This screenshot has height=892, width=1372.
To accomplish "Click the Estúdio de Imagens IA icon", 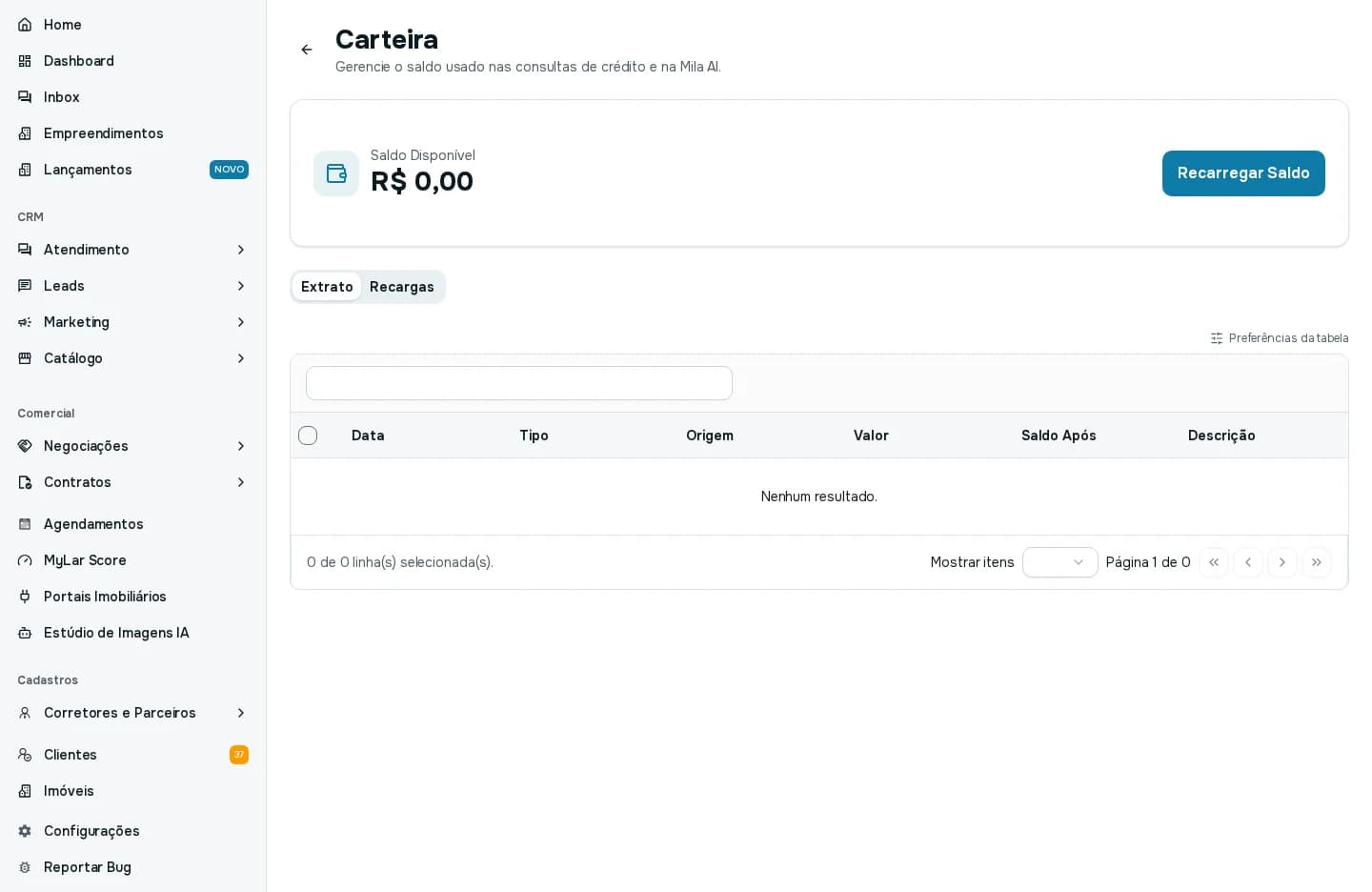I will (25, 633).
